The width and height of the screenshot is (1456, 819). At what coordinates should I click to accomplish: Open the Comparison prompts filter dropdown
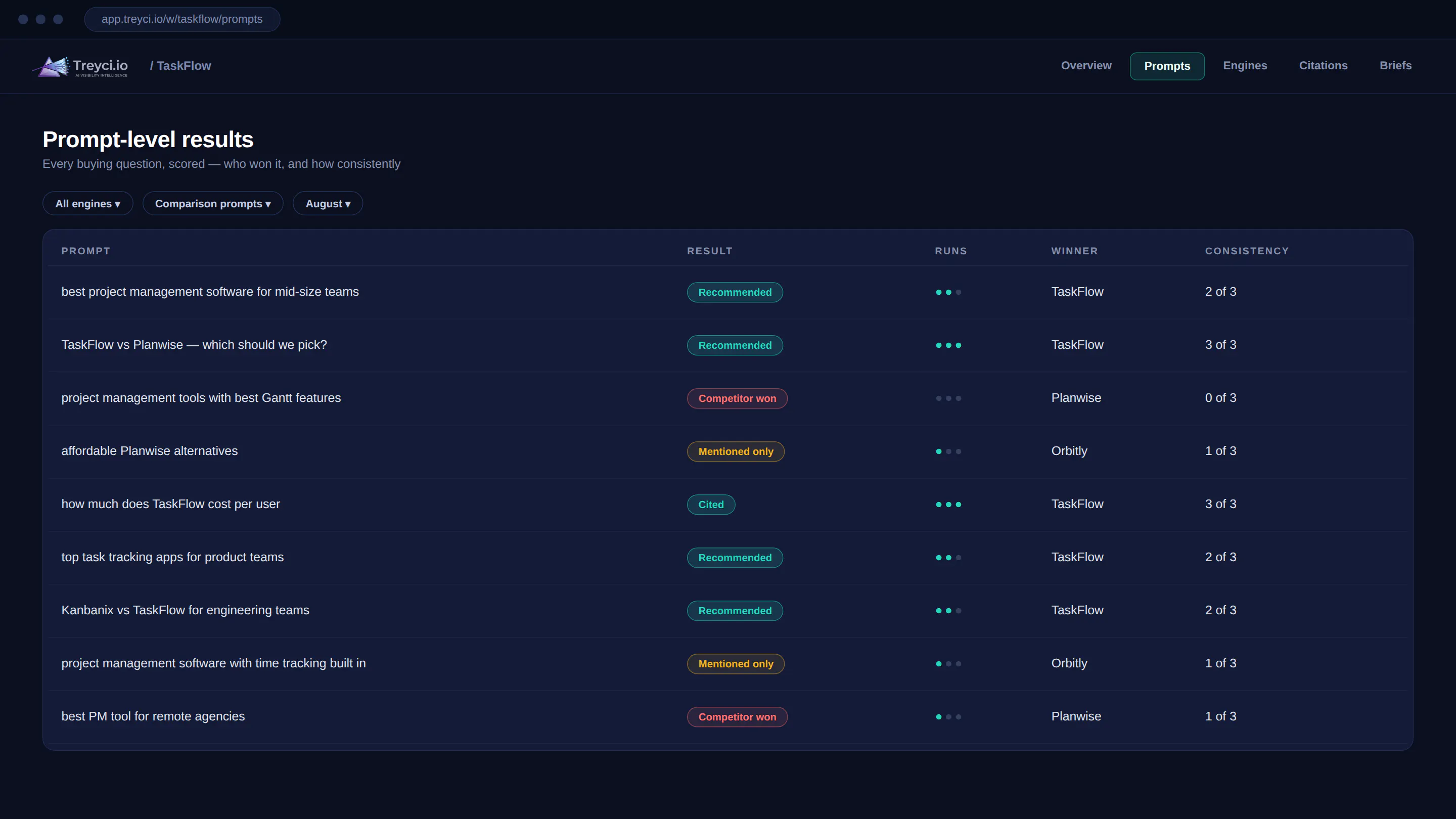point(212,203)
